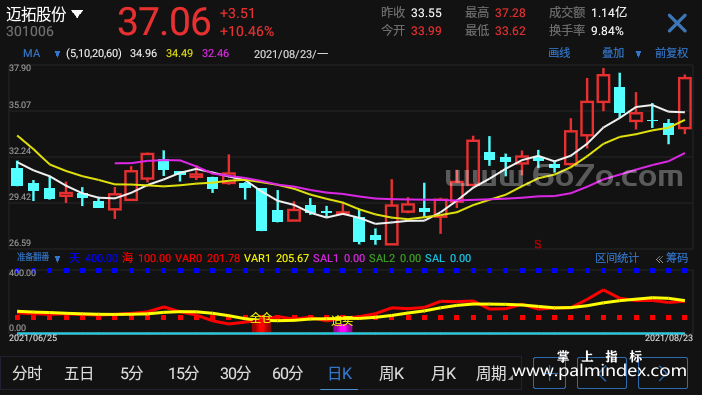Select the 15分 period tab
Screen dimensions: 702x395
pos(184,373)
